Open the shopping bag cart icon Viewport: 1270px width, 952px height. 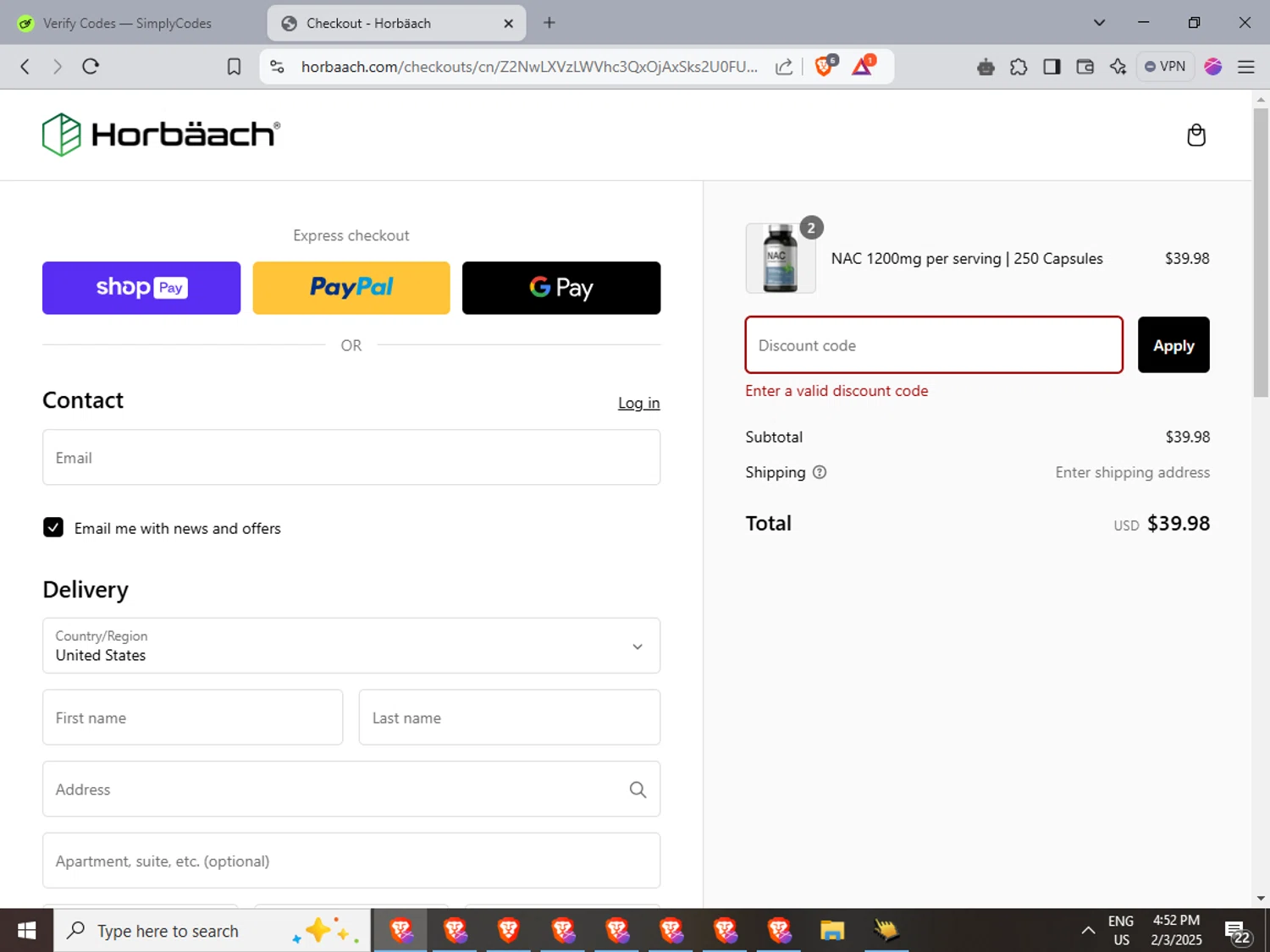[1195, 135]
